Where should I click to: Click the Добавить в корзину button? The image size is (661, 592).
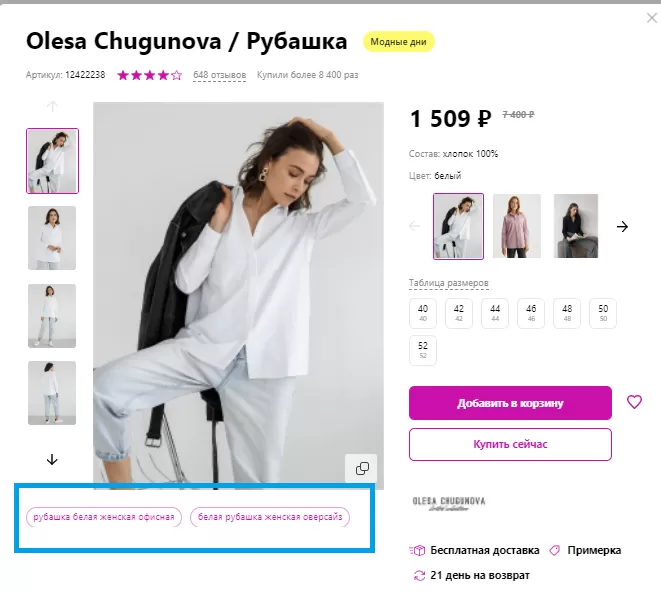[510, 403]
